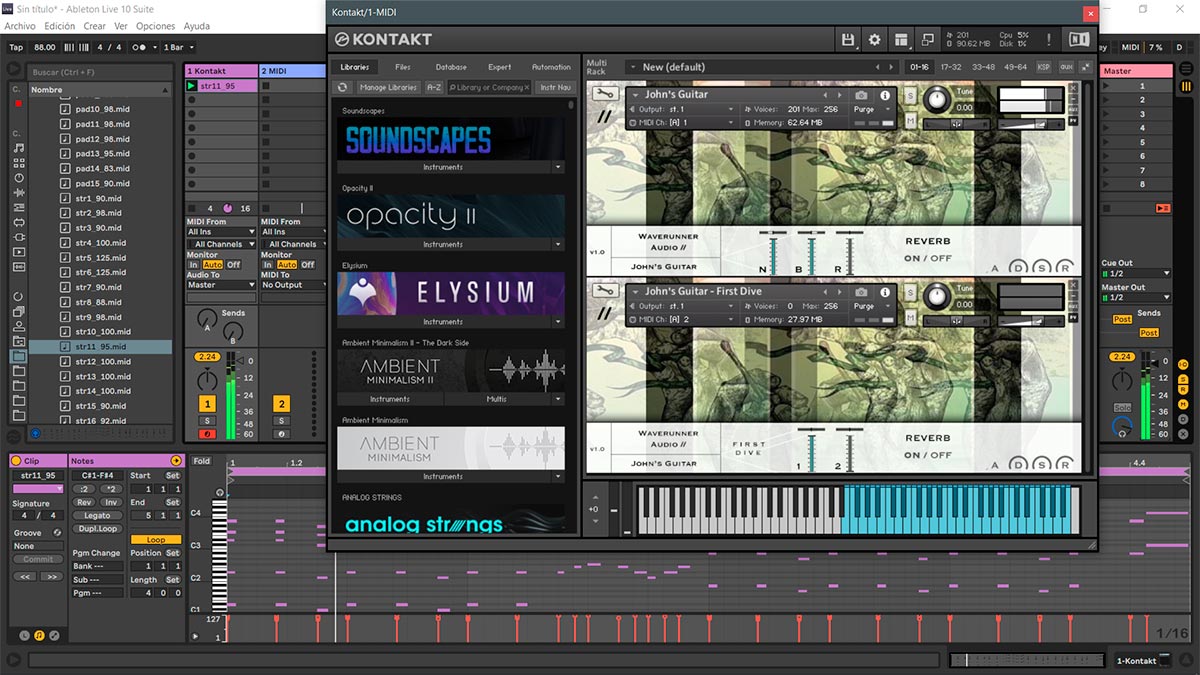Click the Native Instruments logo in Kontakt
This screenshot has width=1200, height=675.
click(x=1079, y=39)
